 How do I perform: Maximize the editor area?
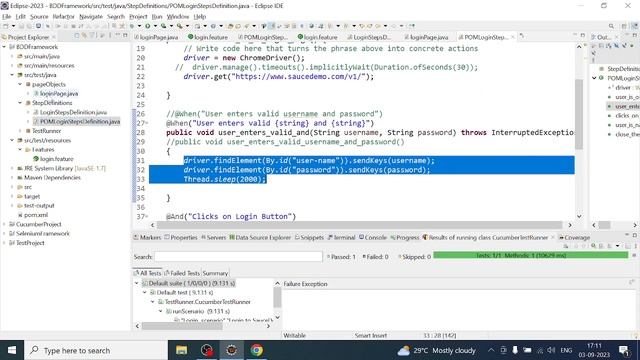tap(583, 36)
